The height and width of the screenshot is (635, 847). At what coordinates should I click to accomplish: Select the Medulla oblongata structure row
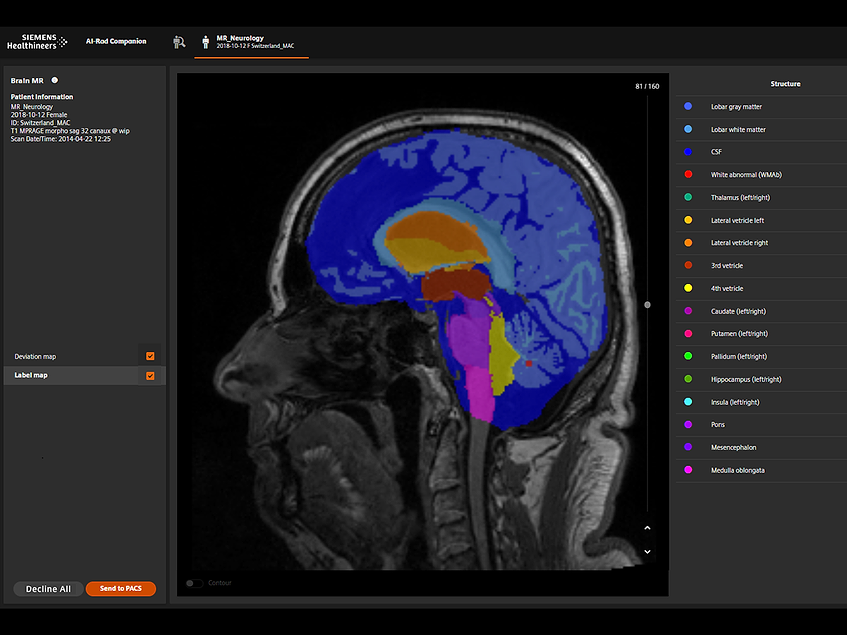pyautogui.click(x=759, y=470)
